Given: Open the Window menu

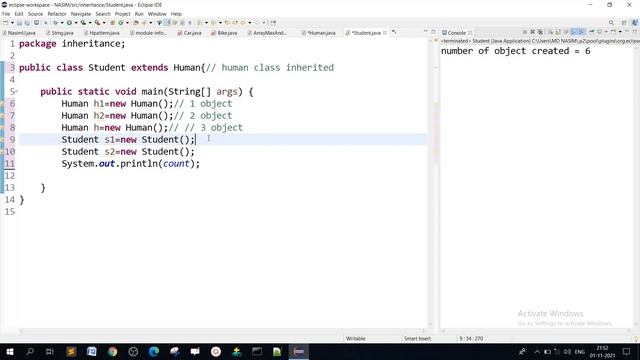Looking at the screenshot, I should pos(157,14).
